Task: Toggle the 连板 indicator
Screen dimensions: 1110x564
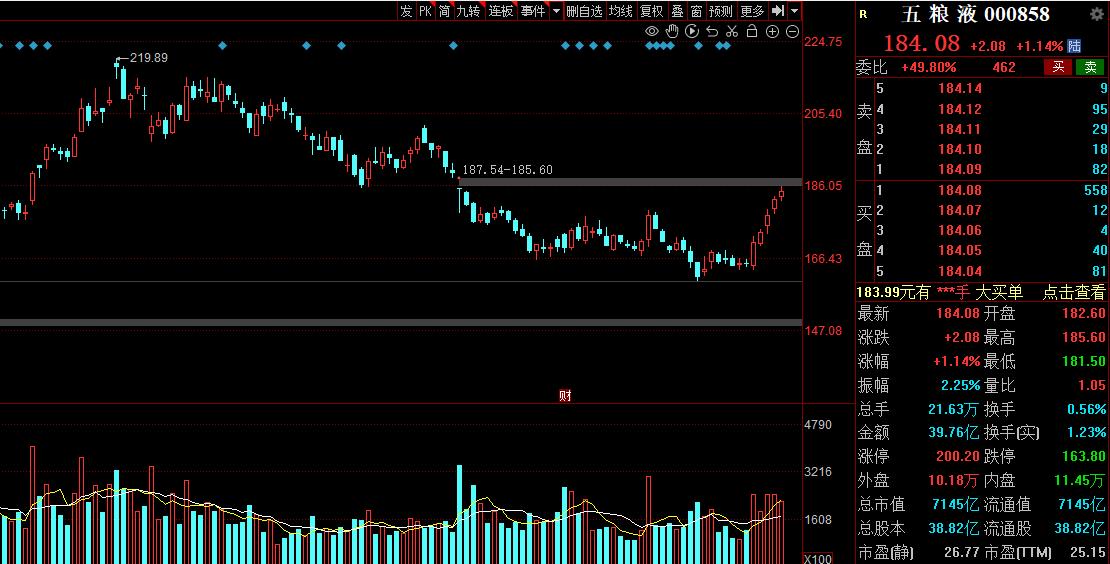Action: [x=501, y=11]
